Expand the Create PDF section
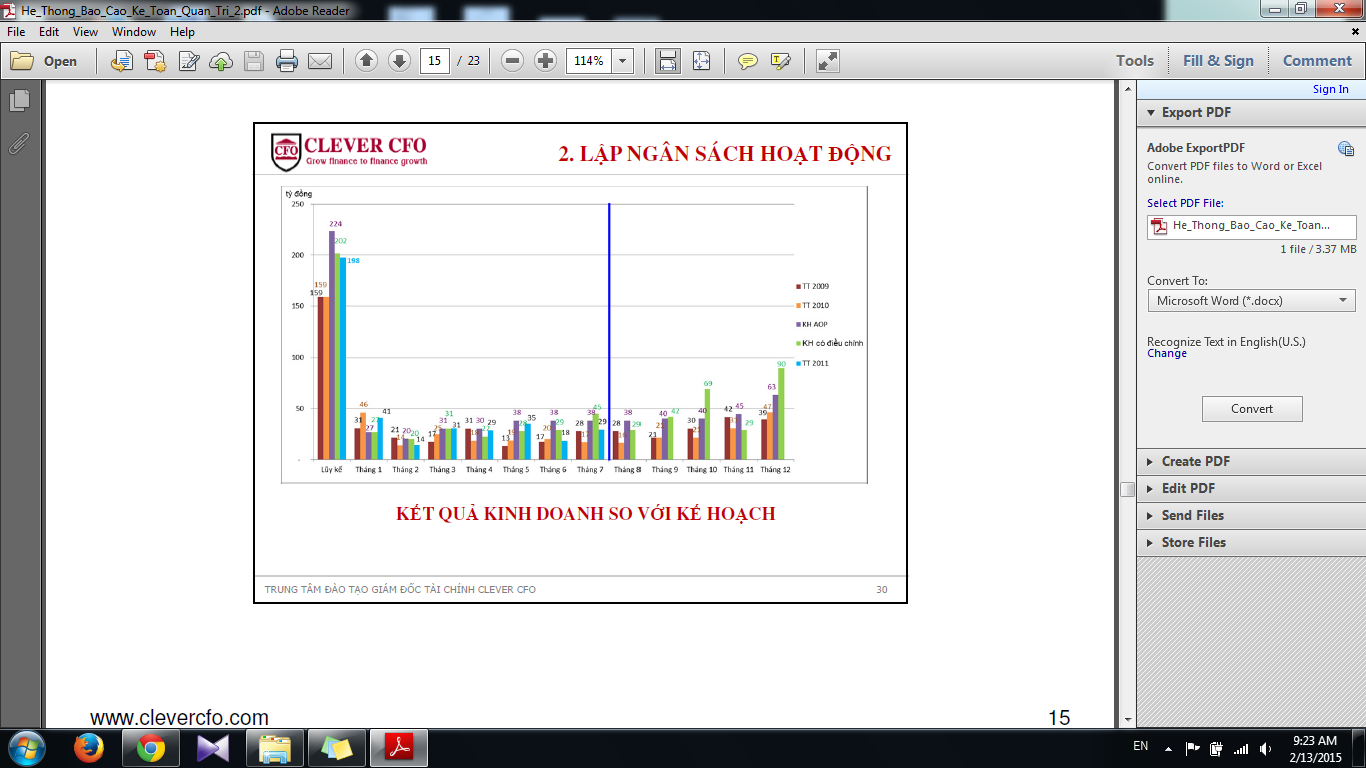 pos(1195,461)
